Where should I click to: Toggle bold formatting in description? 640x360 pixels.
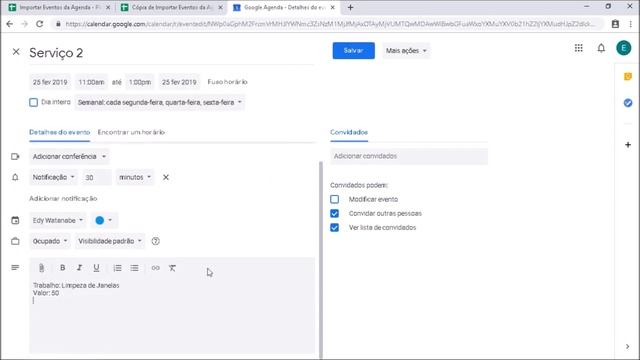[62, 268]
